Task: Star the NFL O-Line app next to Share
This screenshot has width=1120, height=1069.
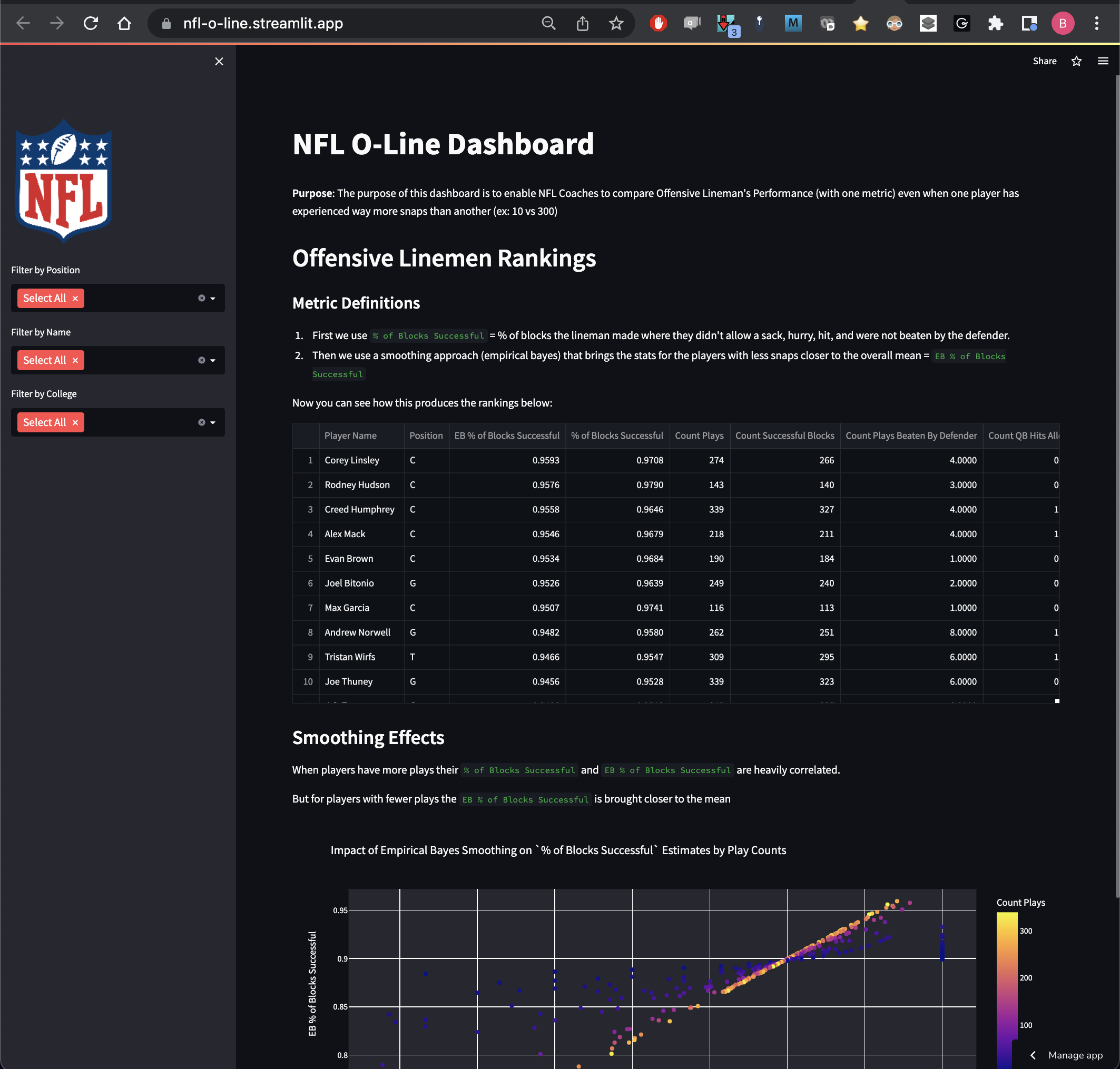Action: (1077, 61)
